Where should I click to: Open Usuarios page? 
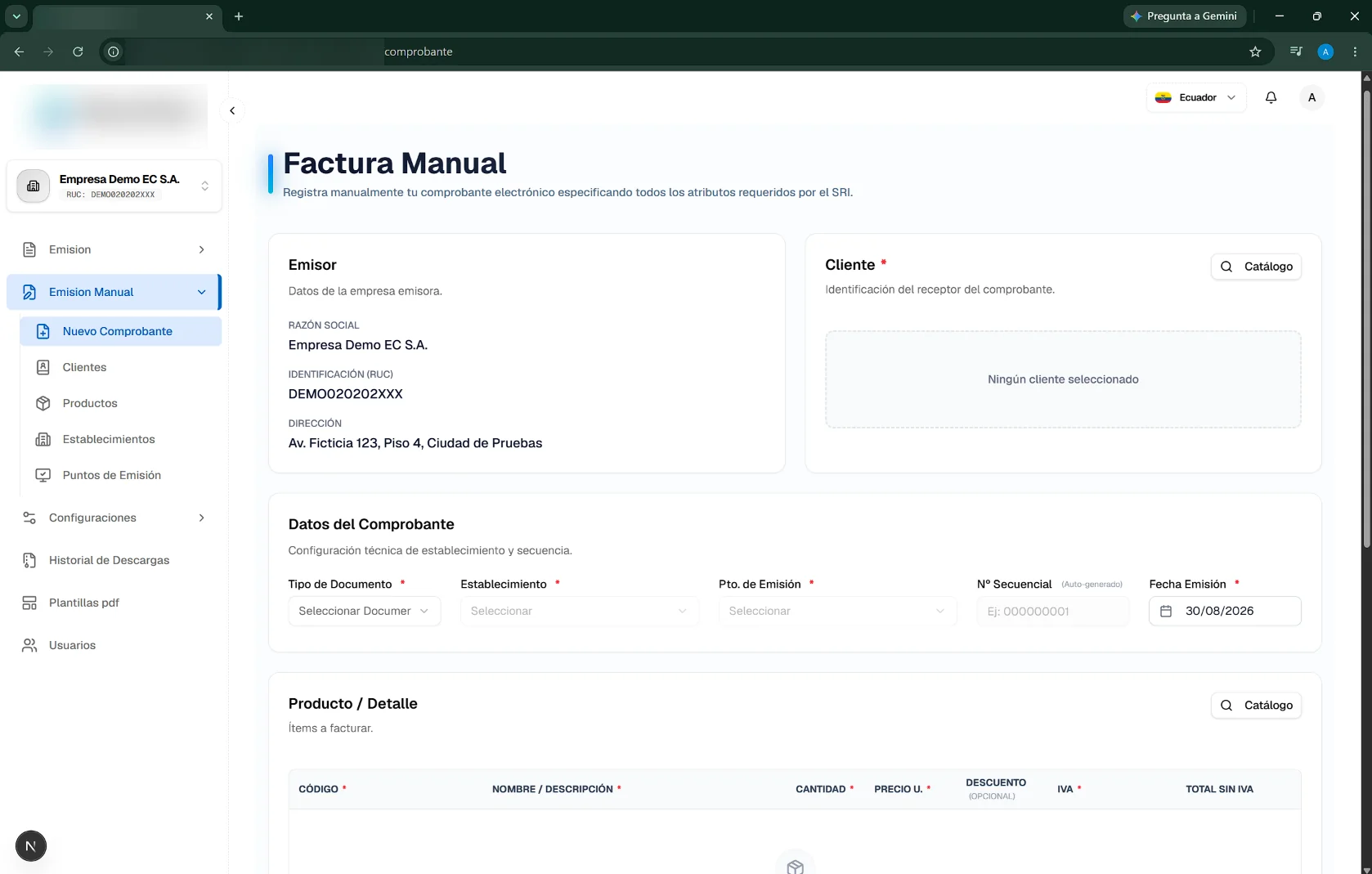pos(114,645)
